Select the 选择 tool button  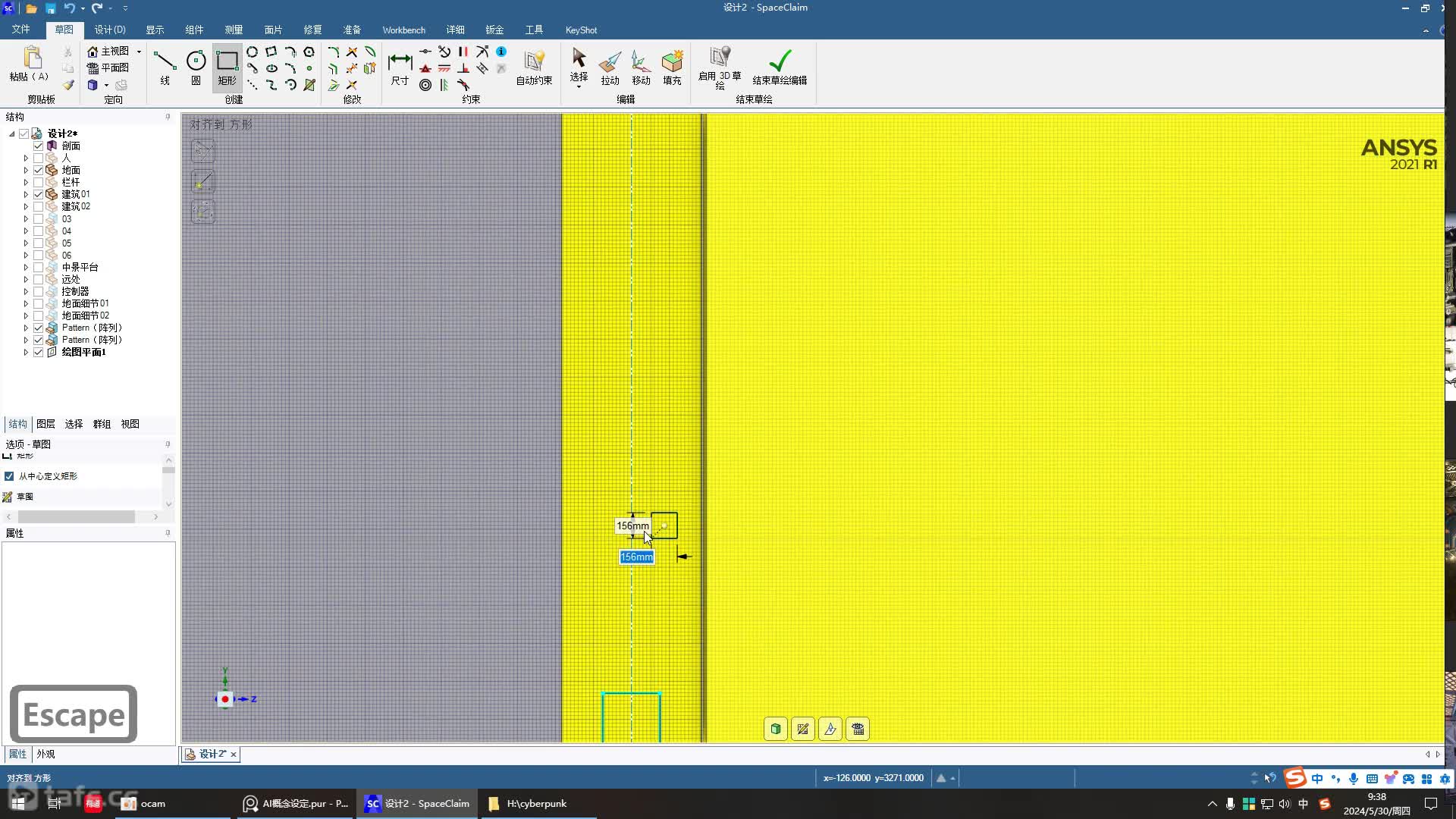579,67
